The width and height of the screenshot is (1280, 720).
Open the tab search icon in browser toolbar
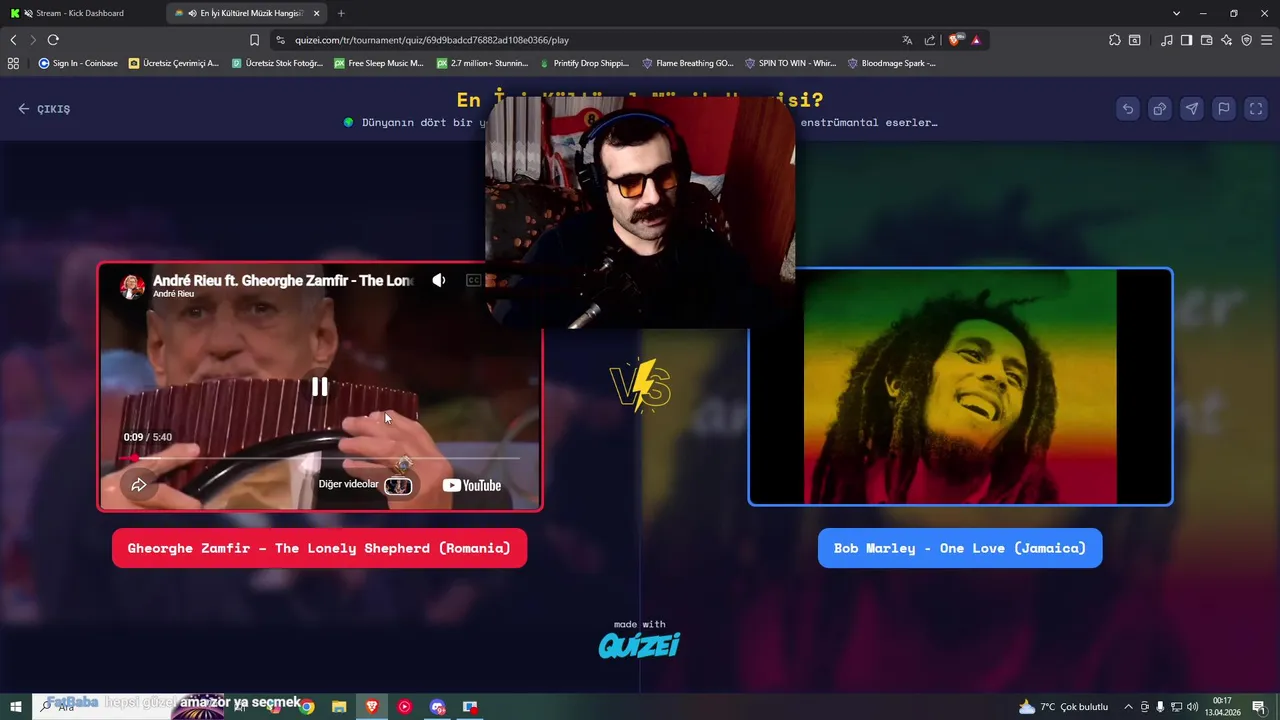click(x=1135, y=40)
